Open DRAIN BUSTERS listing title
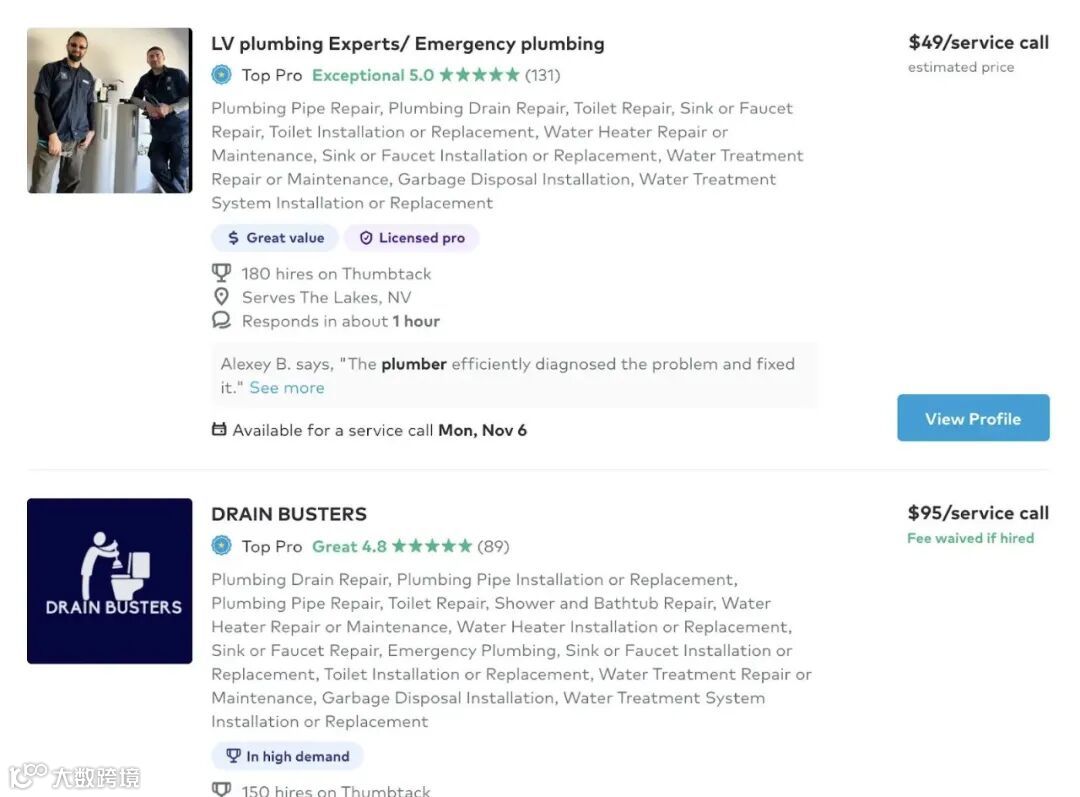 point(289,514)
